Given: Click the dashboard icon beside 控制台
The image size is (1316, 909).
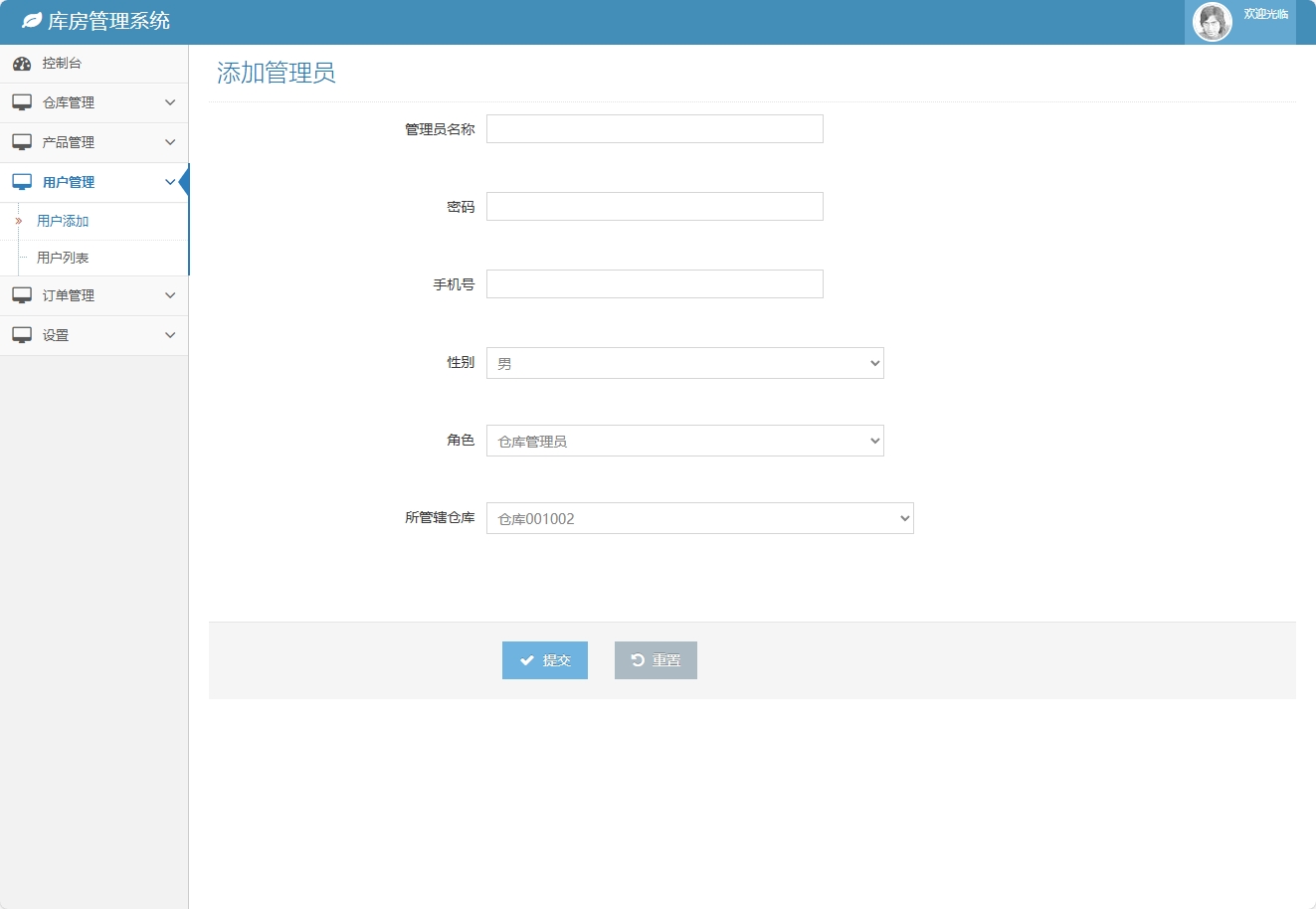Looking at the screenshot, I should pos(22,63).
